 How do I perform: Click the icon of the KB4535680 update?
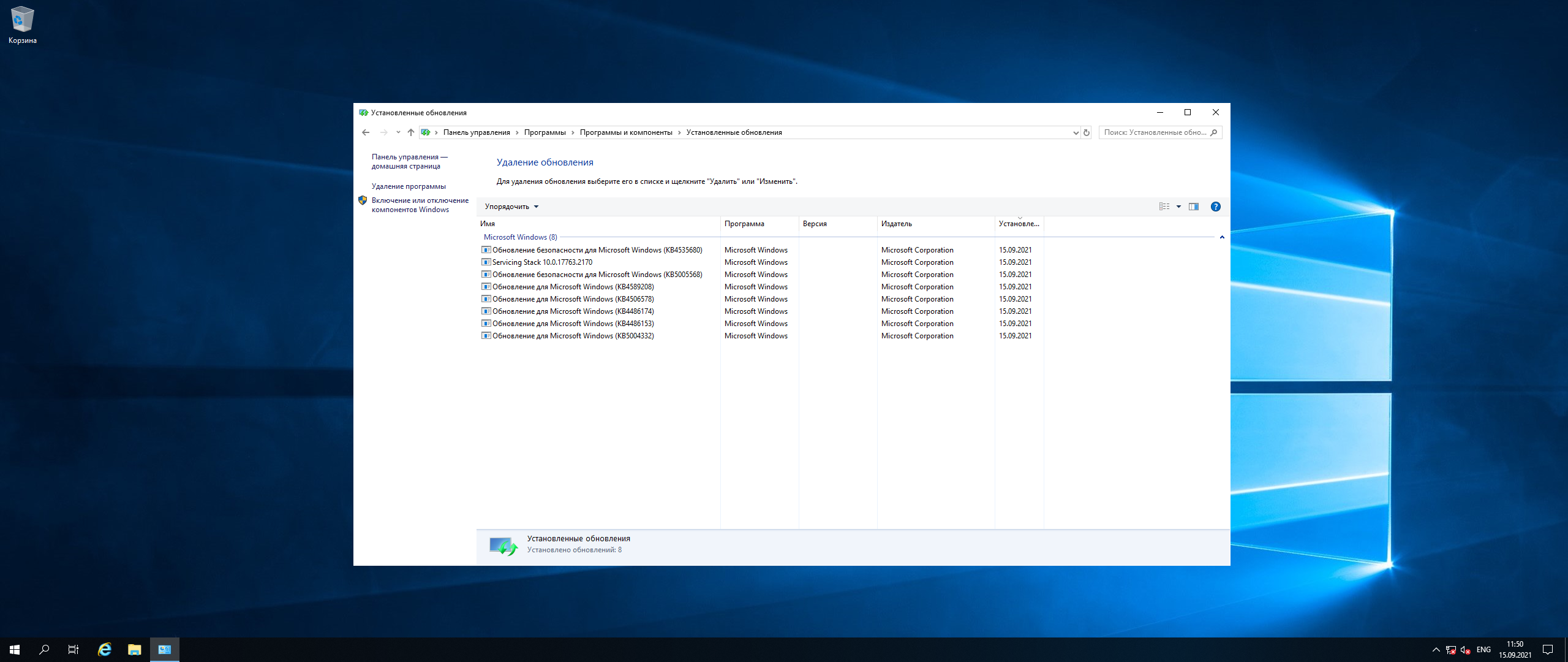tap(486, 250)
